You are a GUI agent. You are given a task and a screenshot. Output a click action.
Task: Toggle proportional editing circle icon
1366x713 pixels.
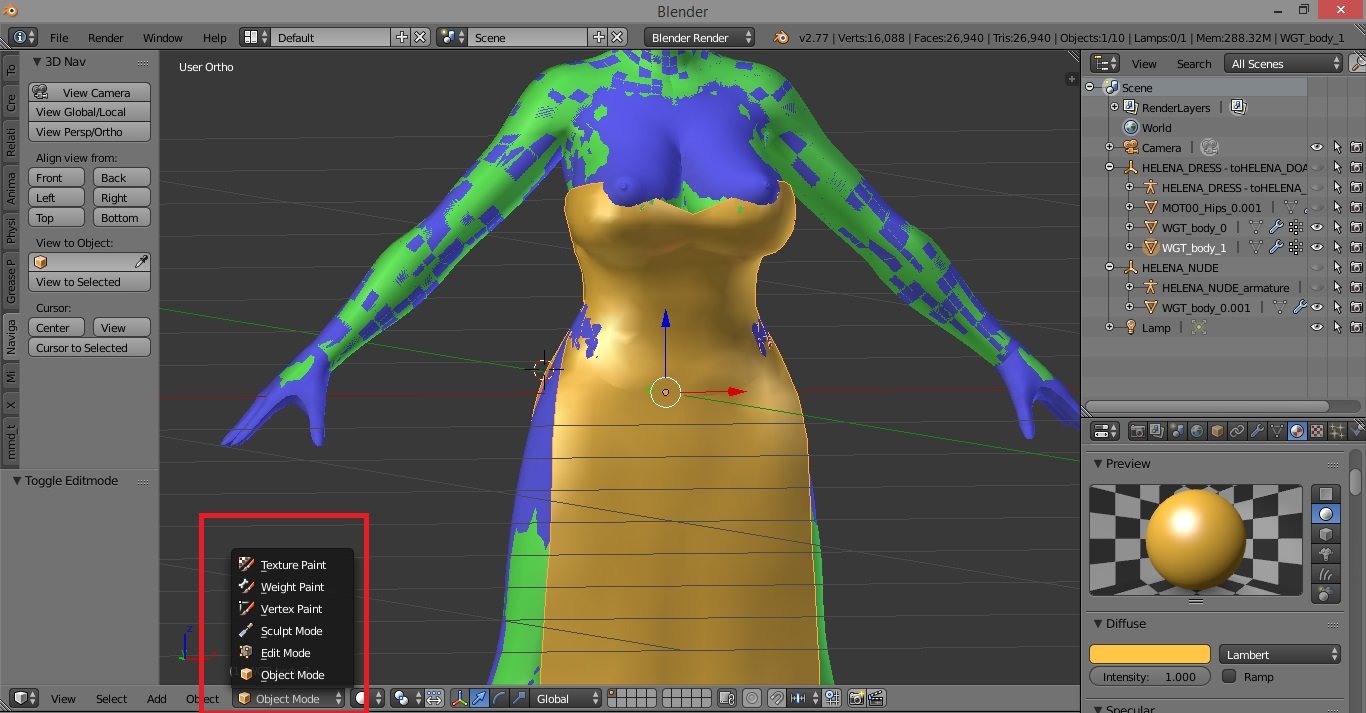[751, 698]
